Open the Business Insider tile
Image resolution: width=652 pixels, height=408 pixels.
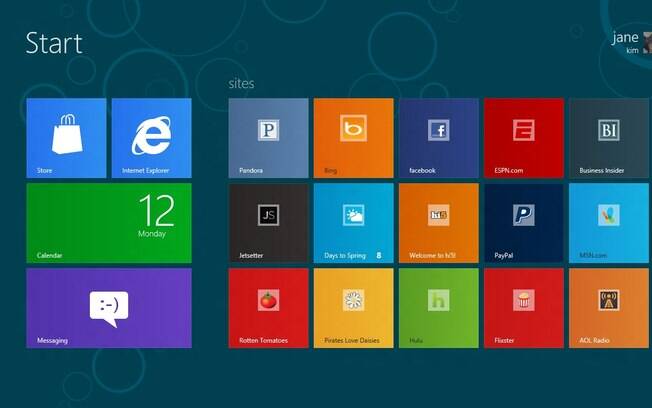pos(609,138)
